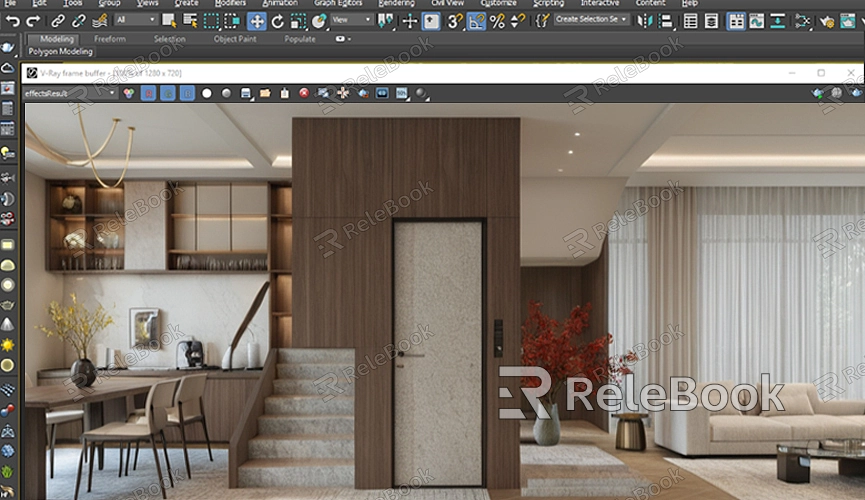This screenshot has width=865, height=500.
Task: Open the effectsResult channel dropdown
Action: tap(70, 93)
